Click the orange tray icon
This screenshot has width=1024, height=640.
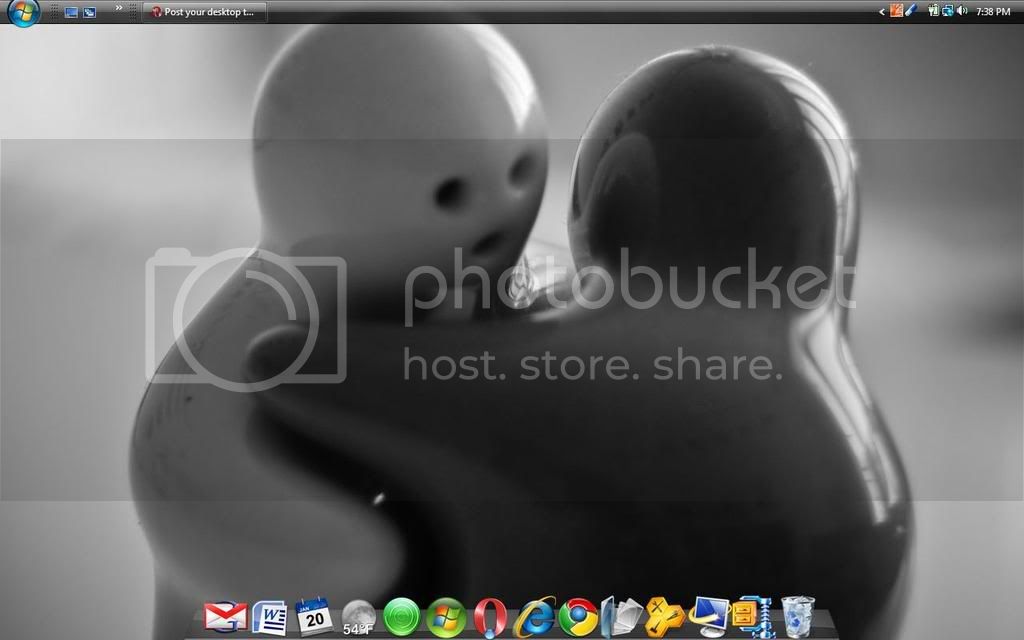click(896, 10)
